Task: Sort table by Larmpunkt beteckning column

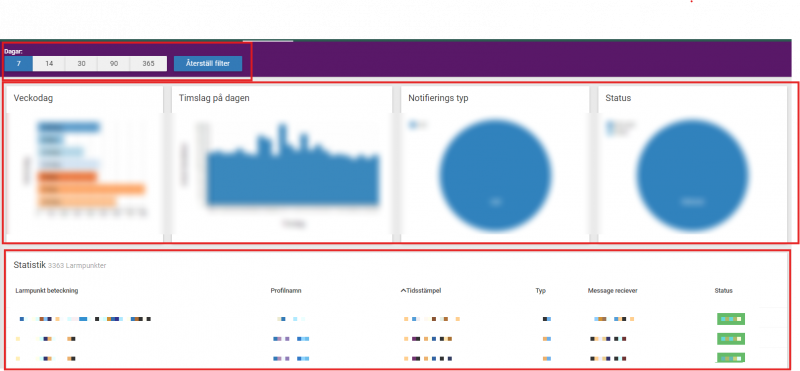Action: [47, 290]
